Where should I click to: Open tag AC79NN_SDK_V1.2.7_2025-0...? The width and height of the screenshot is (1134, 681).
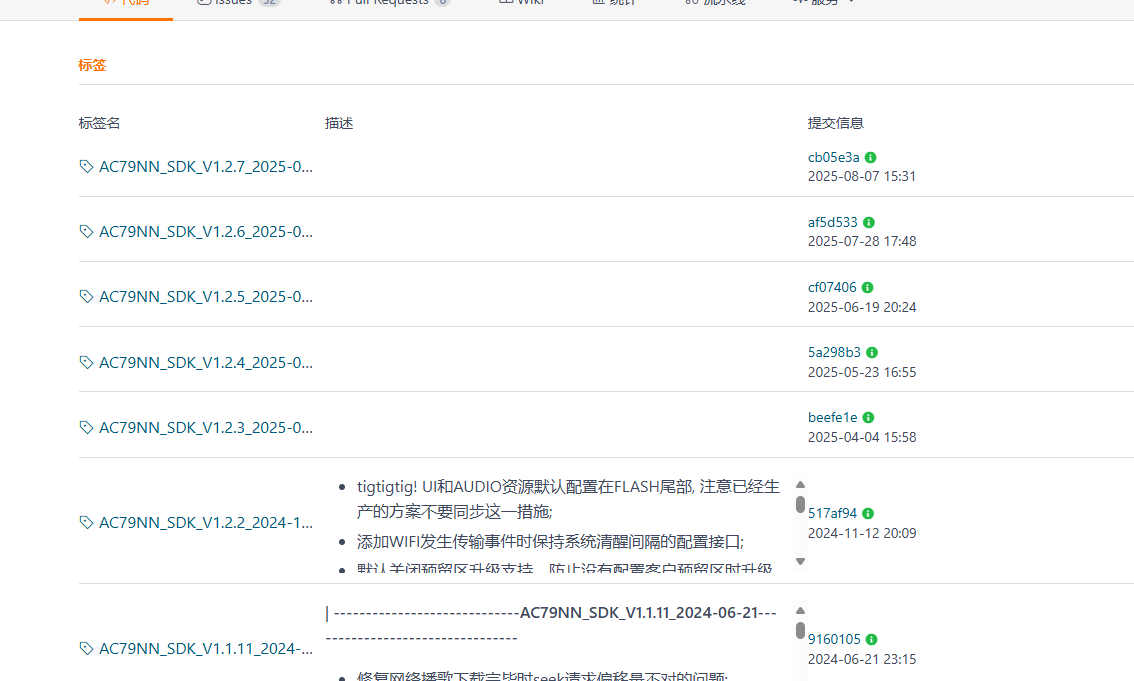205,166
